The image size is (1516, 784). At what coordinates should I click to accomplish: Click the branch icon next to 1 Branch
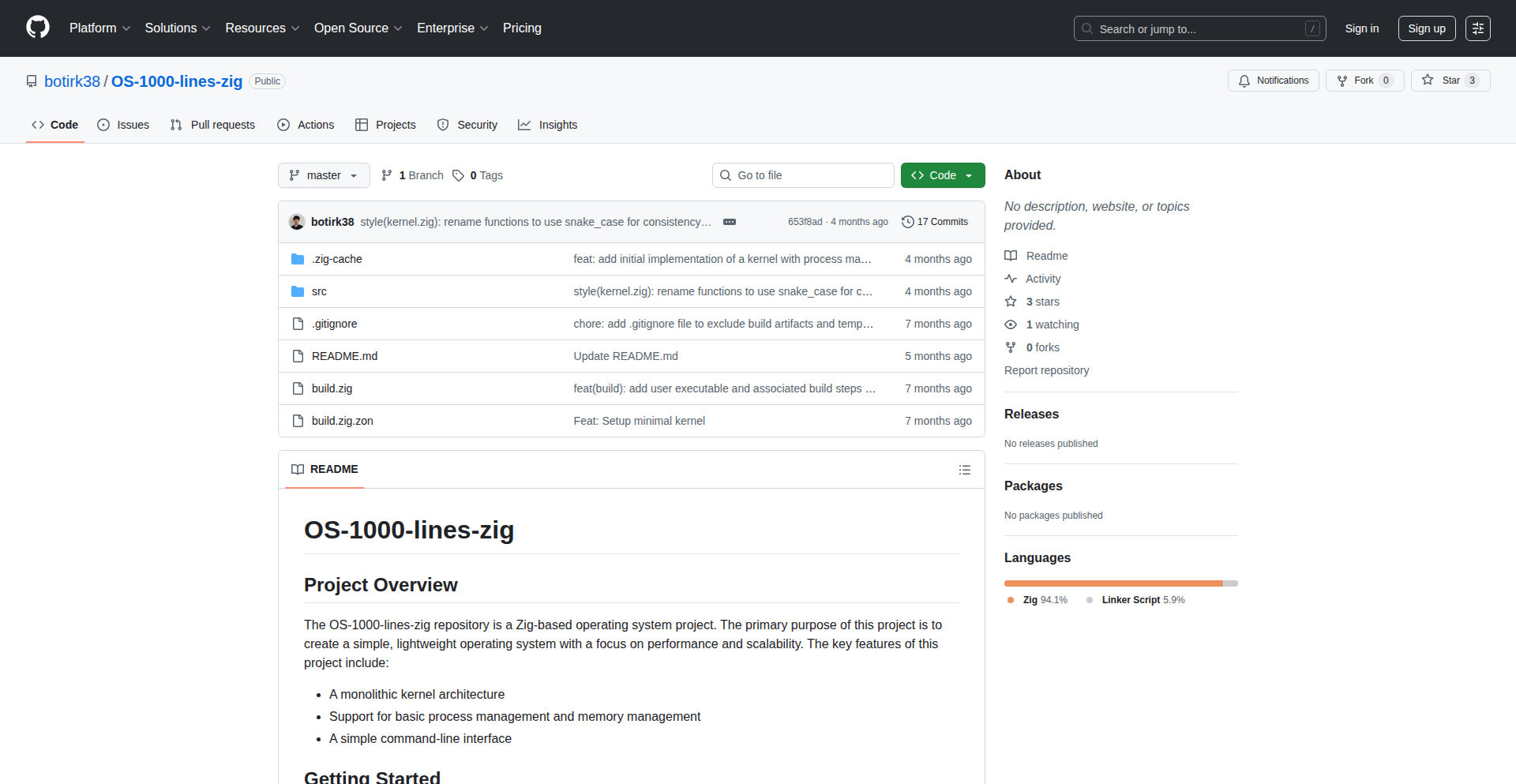tap(387, 175)
